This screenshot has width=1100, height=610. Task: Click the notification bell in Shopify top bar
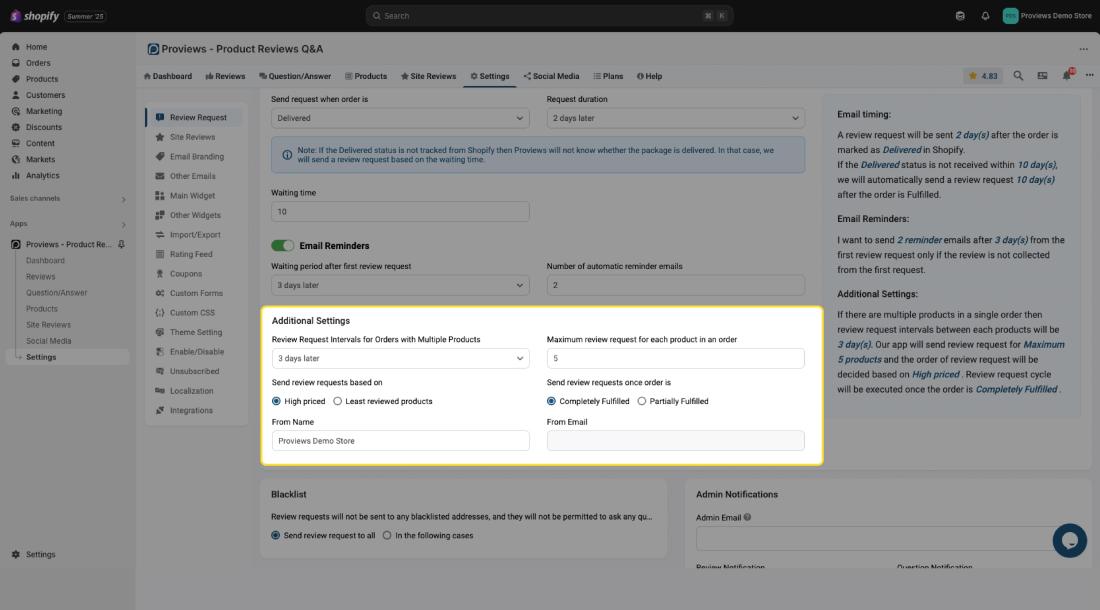(x=985, y=16)
